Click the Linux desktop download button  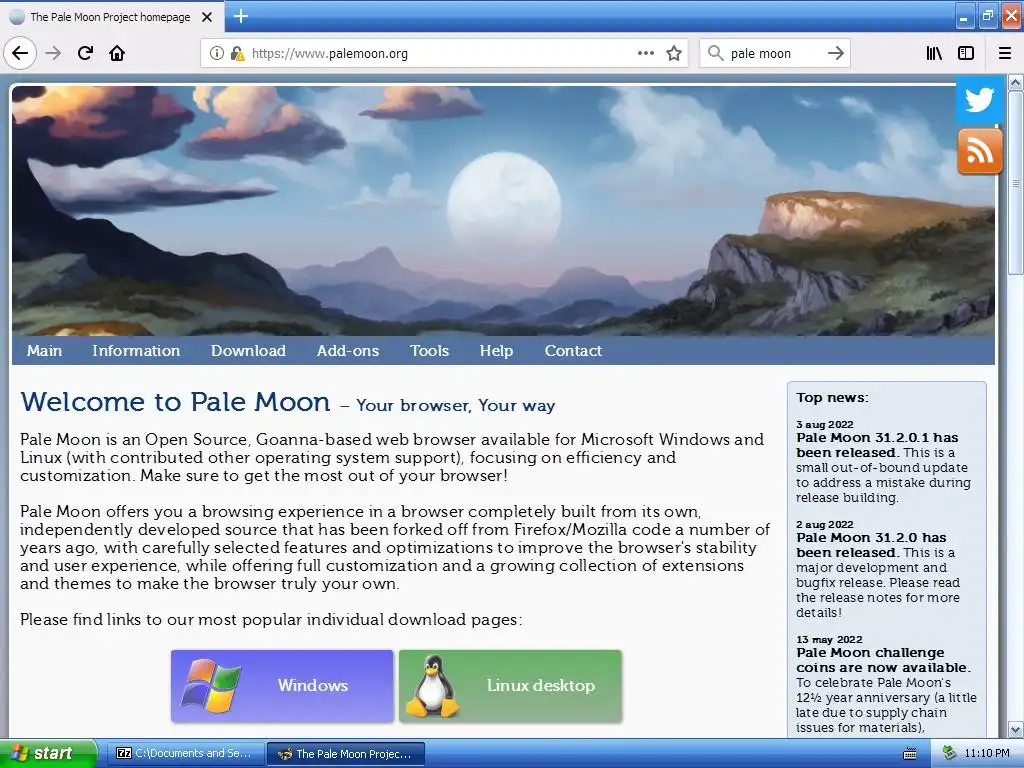510,686
